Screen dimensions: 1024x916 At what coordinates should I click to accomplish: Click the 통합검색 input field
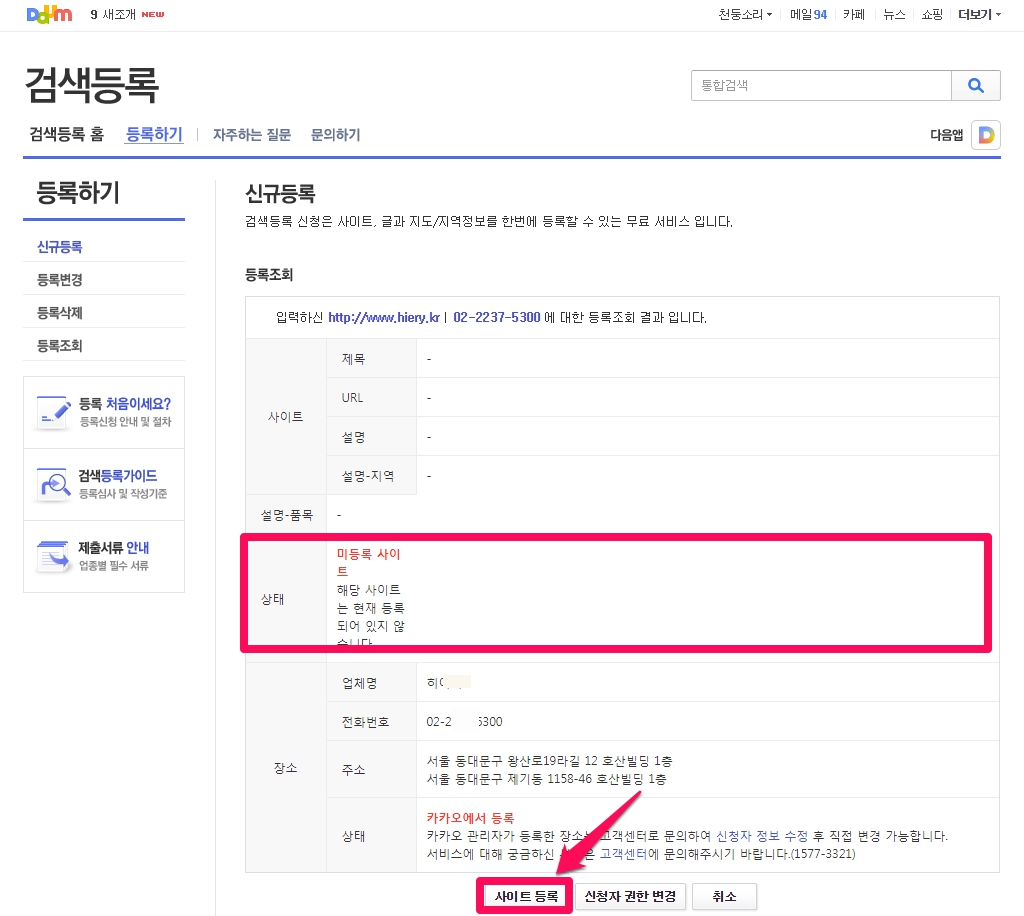tap(820, 85)
